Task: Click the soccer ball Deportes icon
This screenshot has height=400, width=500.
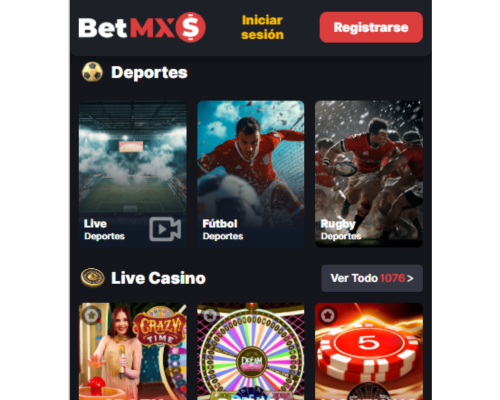Action: pyautogui.click(x=92, y=72)
